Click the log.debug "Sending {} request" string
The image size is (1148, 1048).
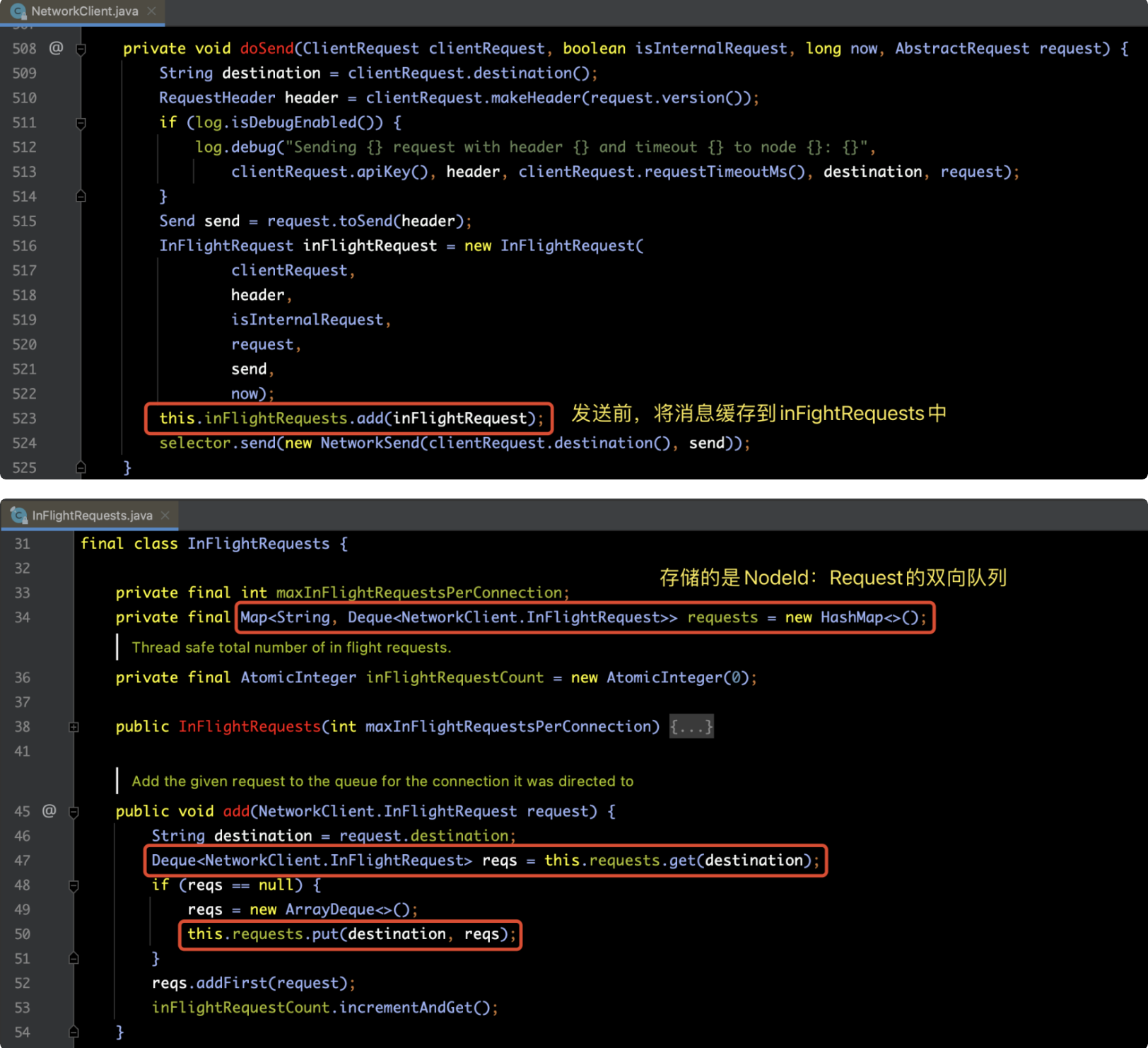click(576, 147)
